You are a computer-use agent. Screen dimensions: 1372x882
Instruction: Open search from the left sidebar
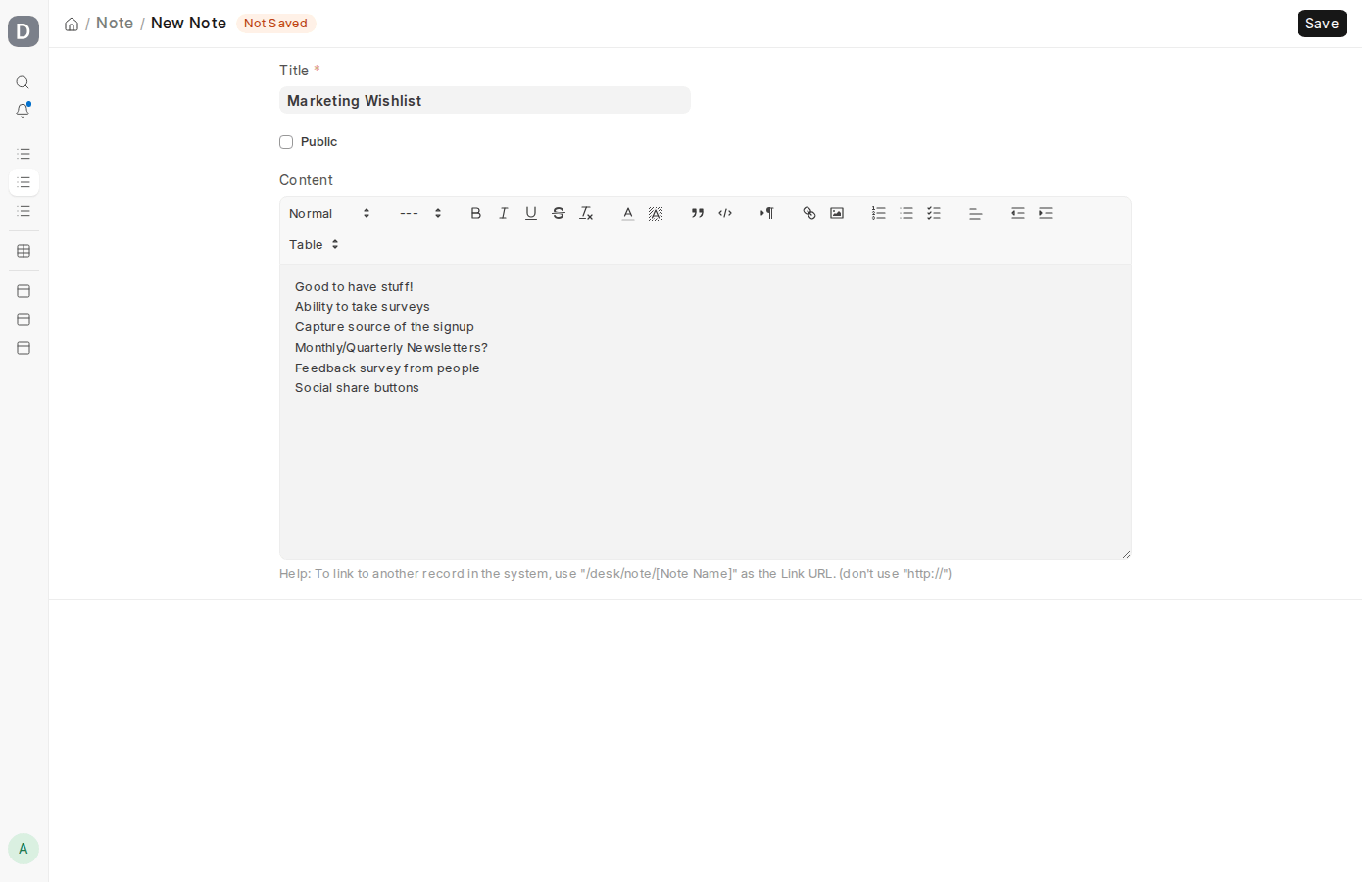tap(24, 82)
